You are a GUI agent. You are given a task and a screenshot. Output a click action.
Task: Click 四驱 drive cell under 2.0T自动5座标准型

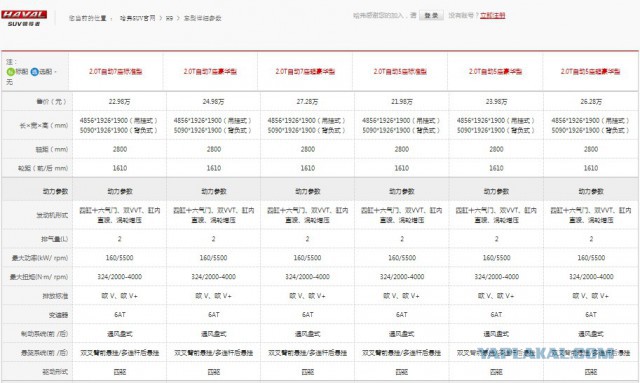pyautogui.click(x=402, y=372)
